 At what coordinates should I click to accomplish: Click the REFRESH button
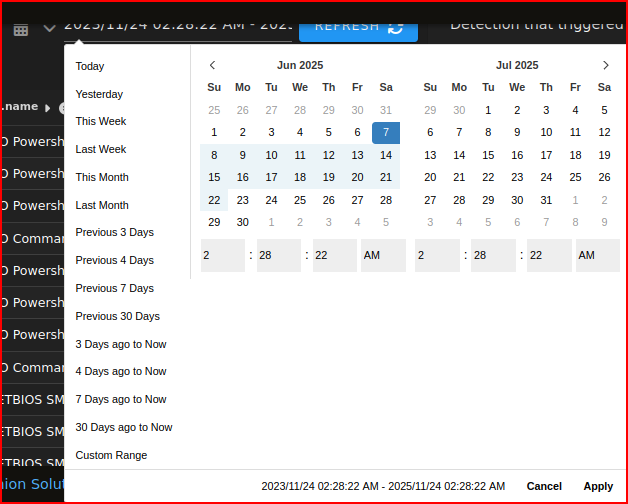(358, 26)
